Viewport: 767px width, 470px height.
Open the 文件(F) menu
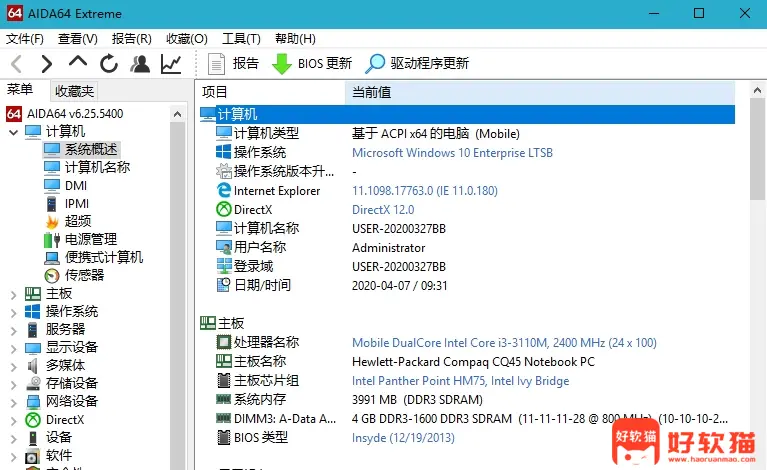click(x=24, y=39)
